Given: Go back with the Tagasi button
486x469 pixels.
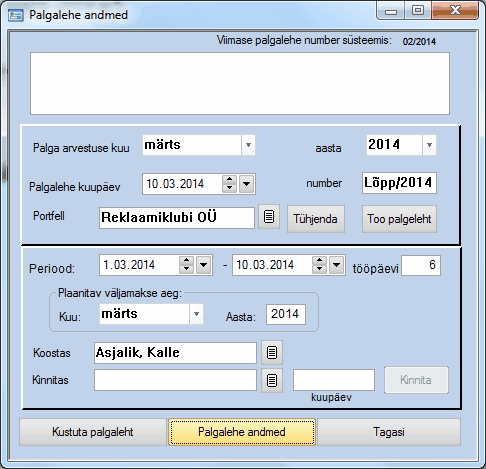Looking at the screenshot, I should coord(389,432).
